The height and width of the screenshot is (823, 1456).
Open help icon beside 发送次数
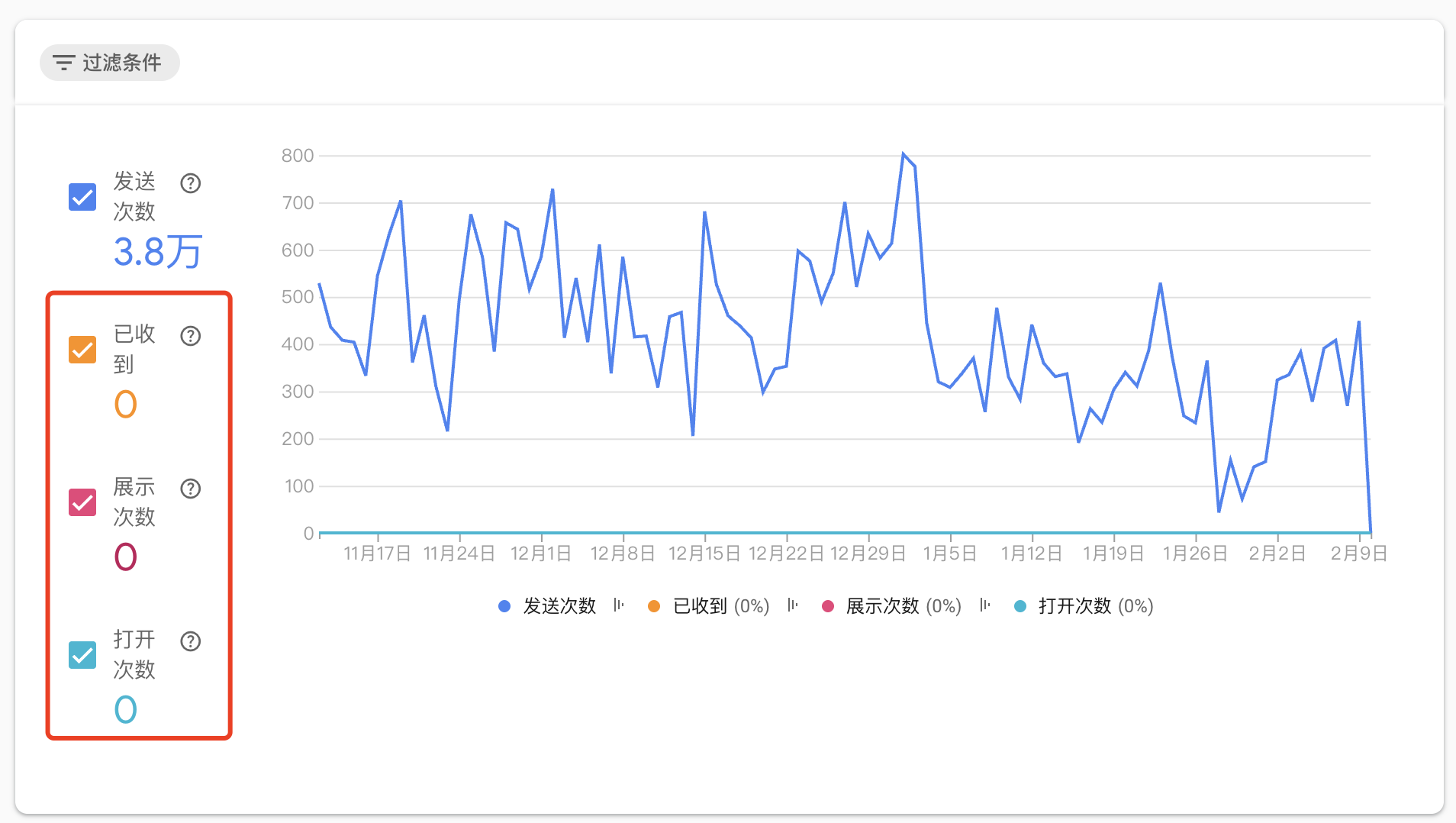pos(191,183)
